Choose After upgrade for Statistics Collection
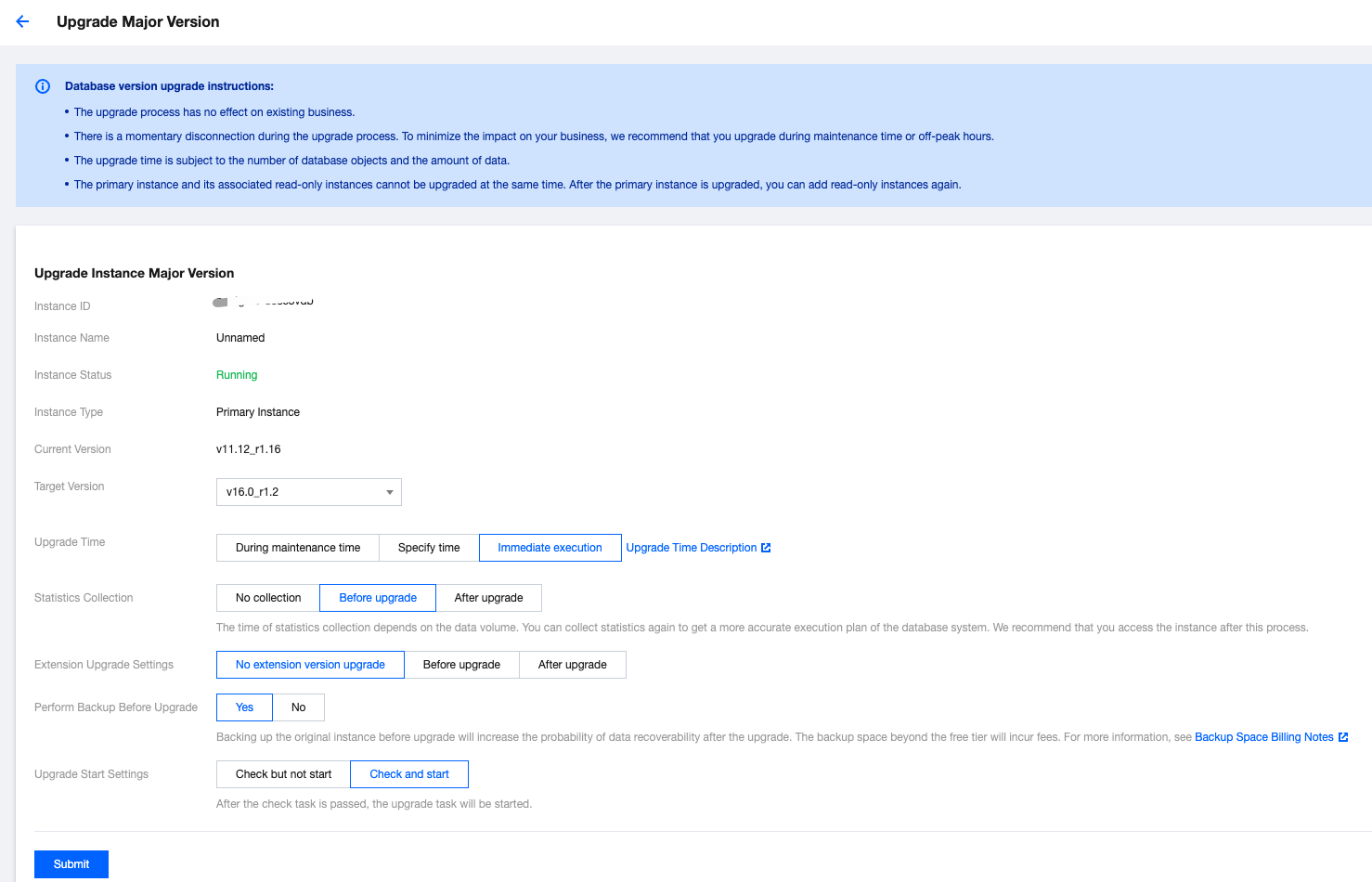 coord(488,598)
